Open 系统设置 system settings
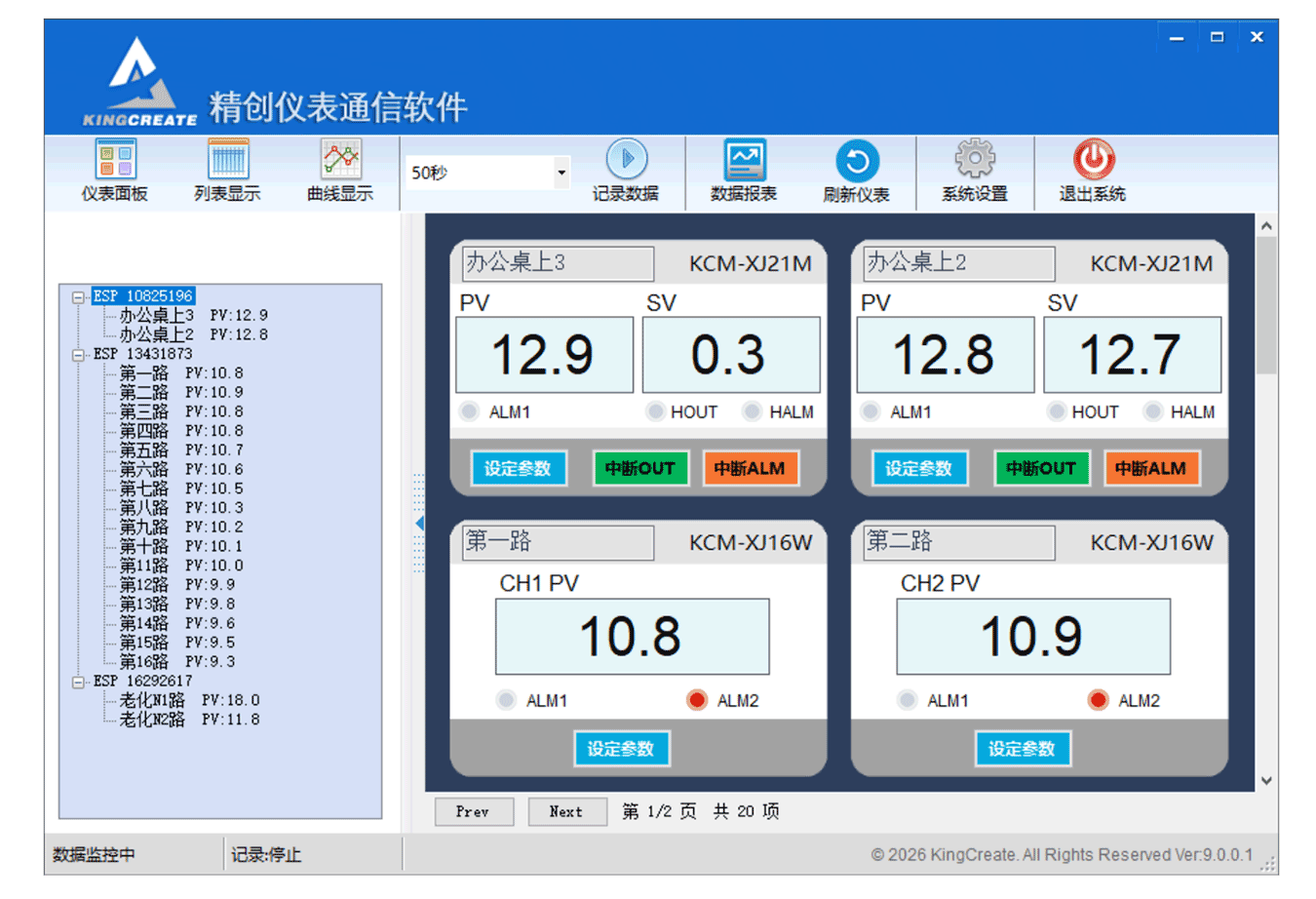The image size is (1316, 899). click(974, 172)
